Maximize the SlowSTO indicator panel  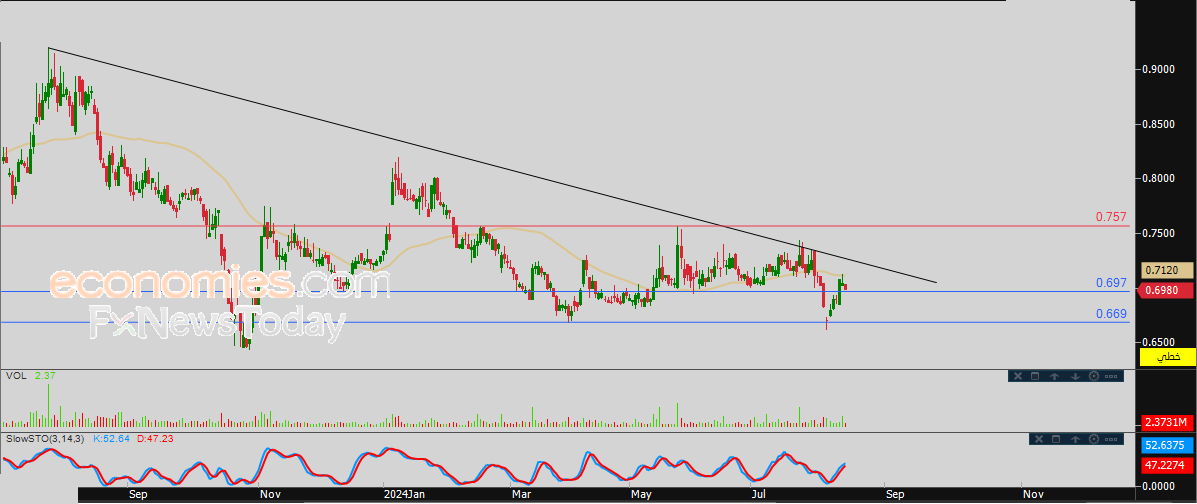1057,439
